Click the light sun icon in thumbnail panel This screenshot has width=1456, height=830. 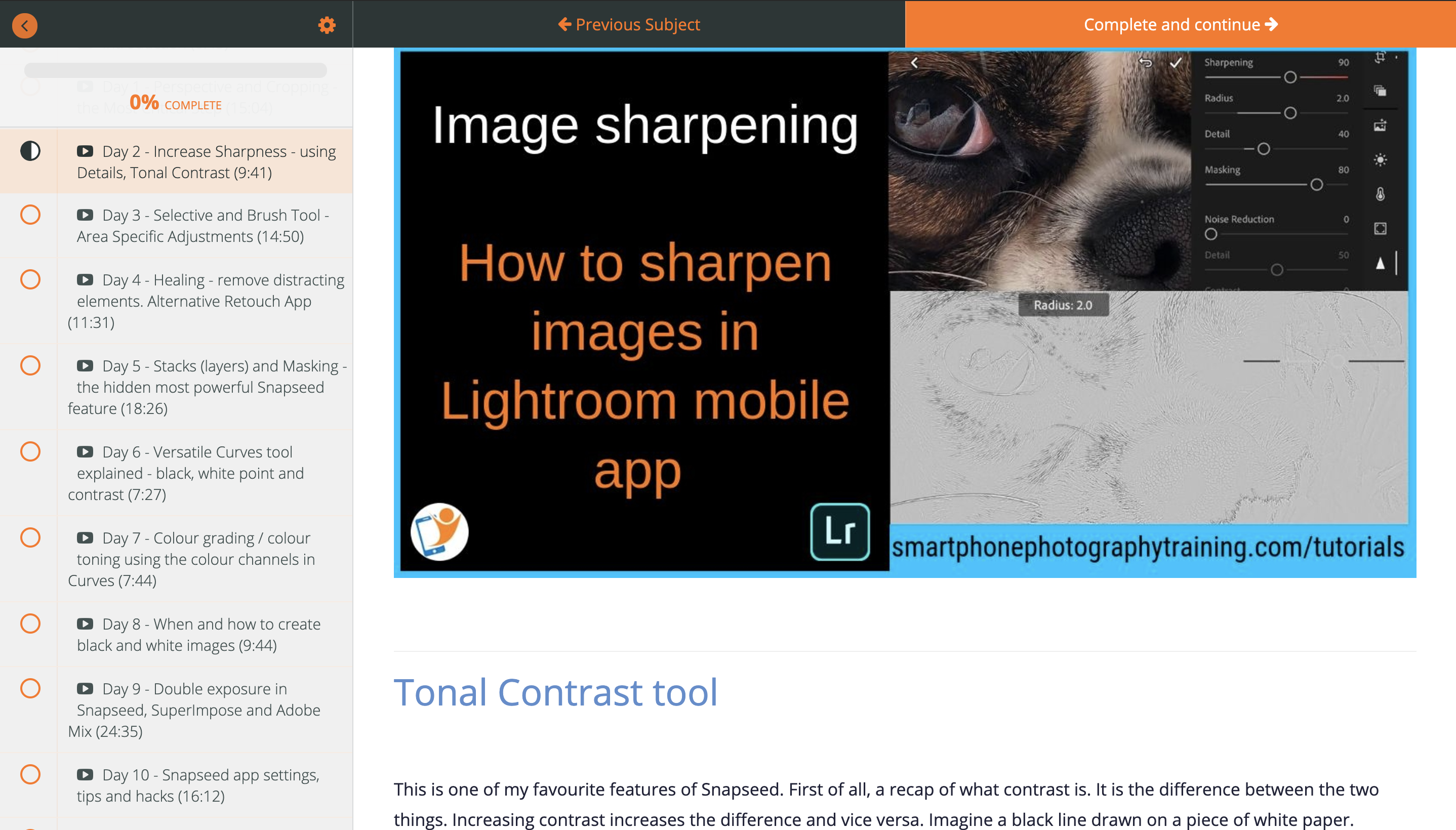(1380, 159)
